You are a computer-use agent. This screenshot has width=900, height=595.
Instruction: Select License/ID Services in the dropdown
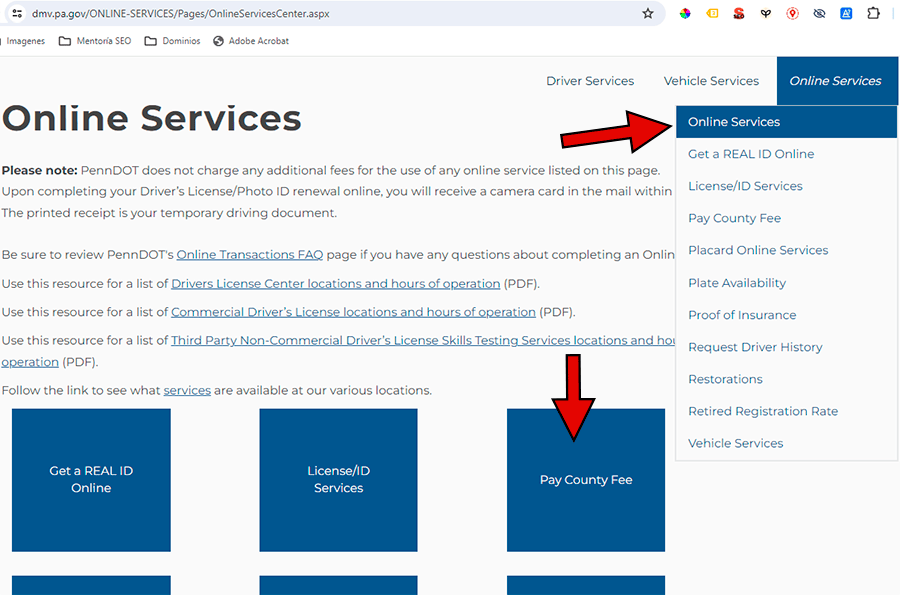745,186
